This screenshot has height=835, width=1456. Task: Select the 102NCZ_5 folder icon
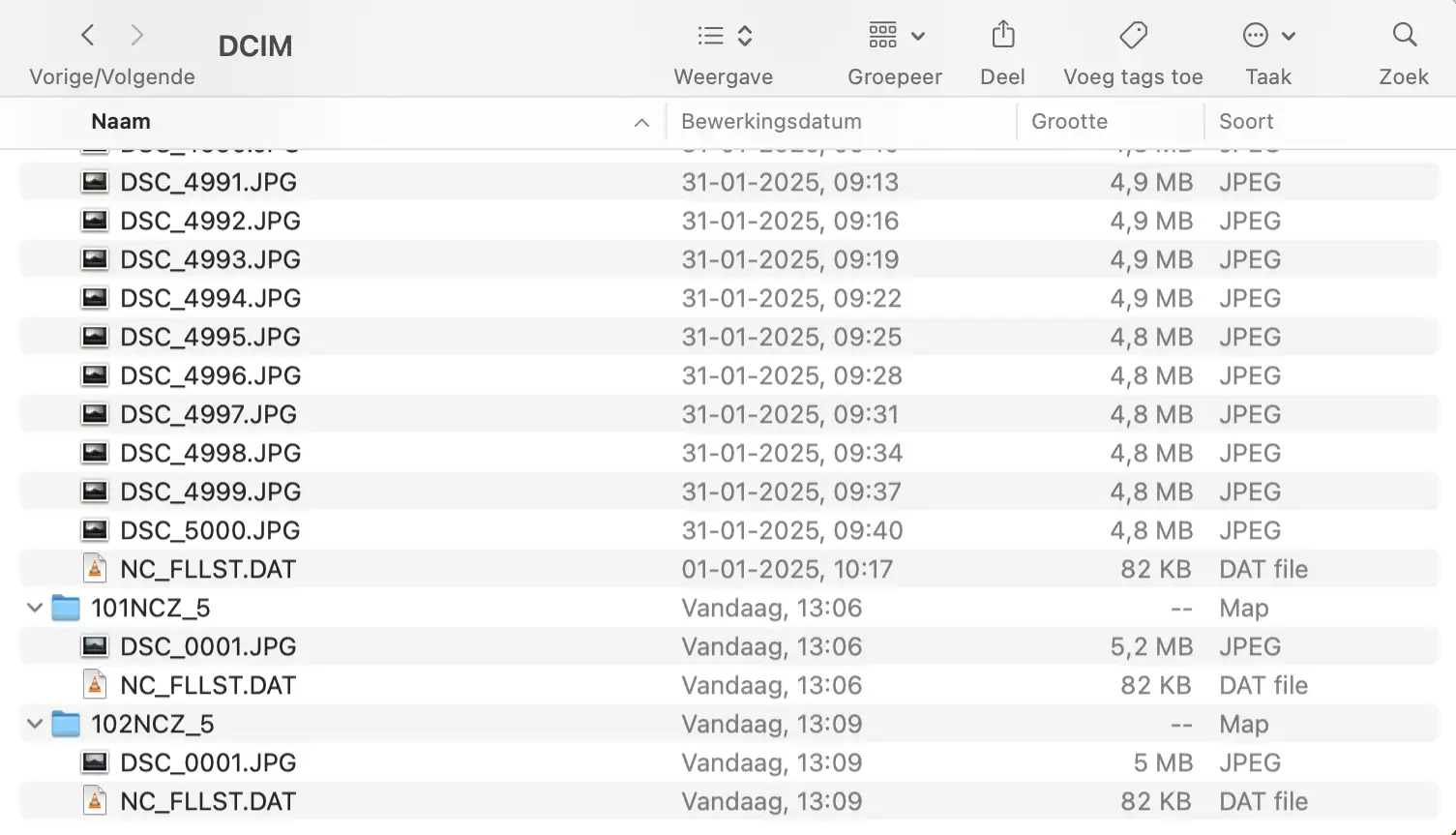pos(66,724)
